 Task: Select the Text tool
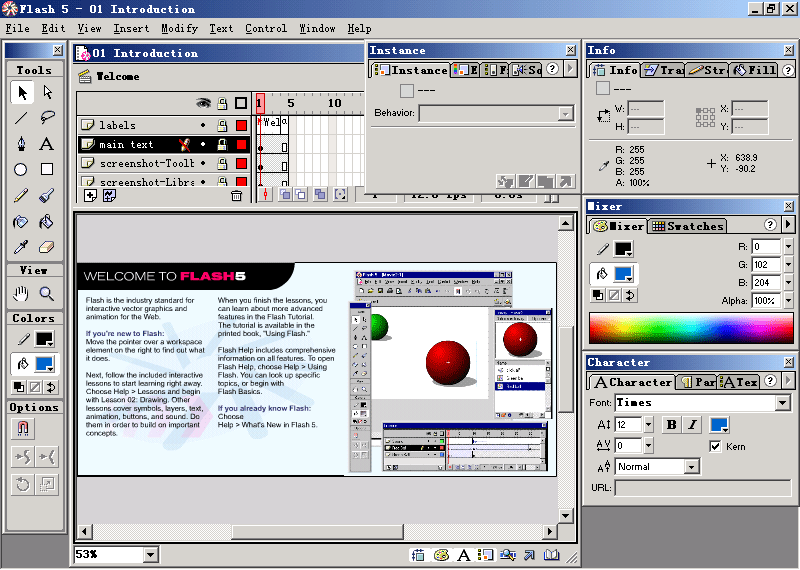pyautogui.click(x=47, y=144)
